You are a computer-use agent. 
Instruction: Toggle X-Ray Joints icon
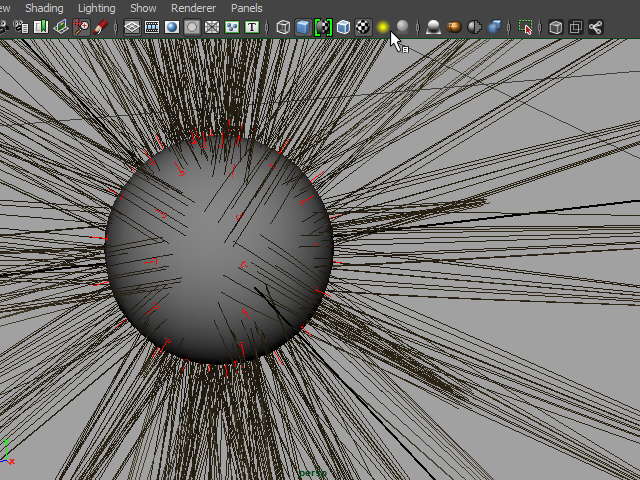click(596, 27)
